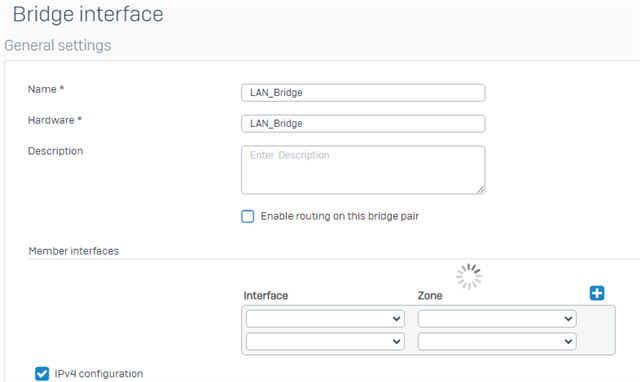640x382 pixels.
Task: Click the Description field label
Action: click(56, 151)
